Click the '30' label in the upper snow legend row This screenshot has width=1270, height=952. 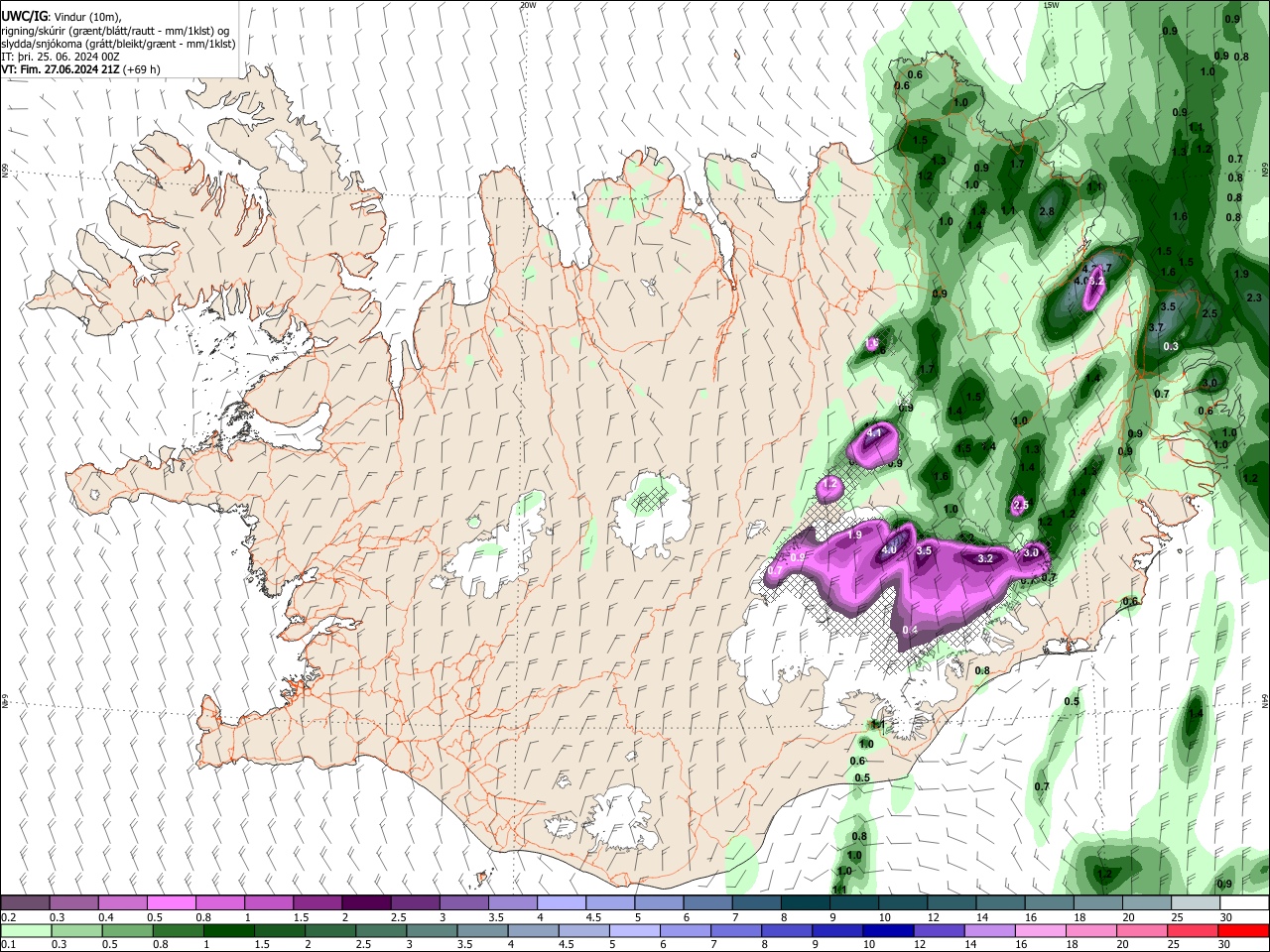[1226, 917]
